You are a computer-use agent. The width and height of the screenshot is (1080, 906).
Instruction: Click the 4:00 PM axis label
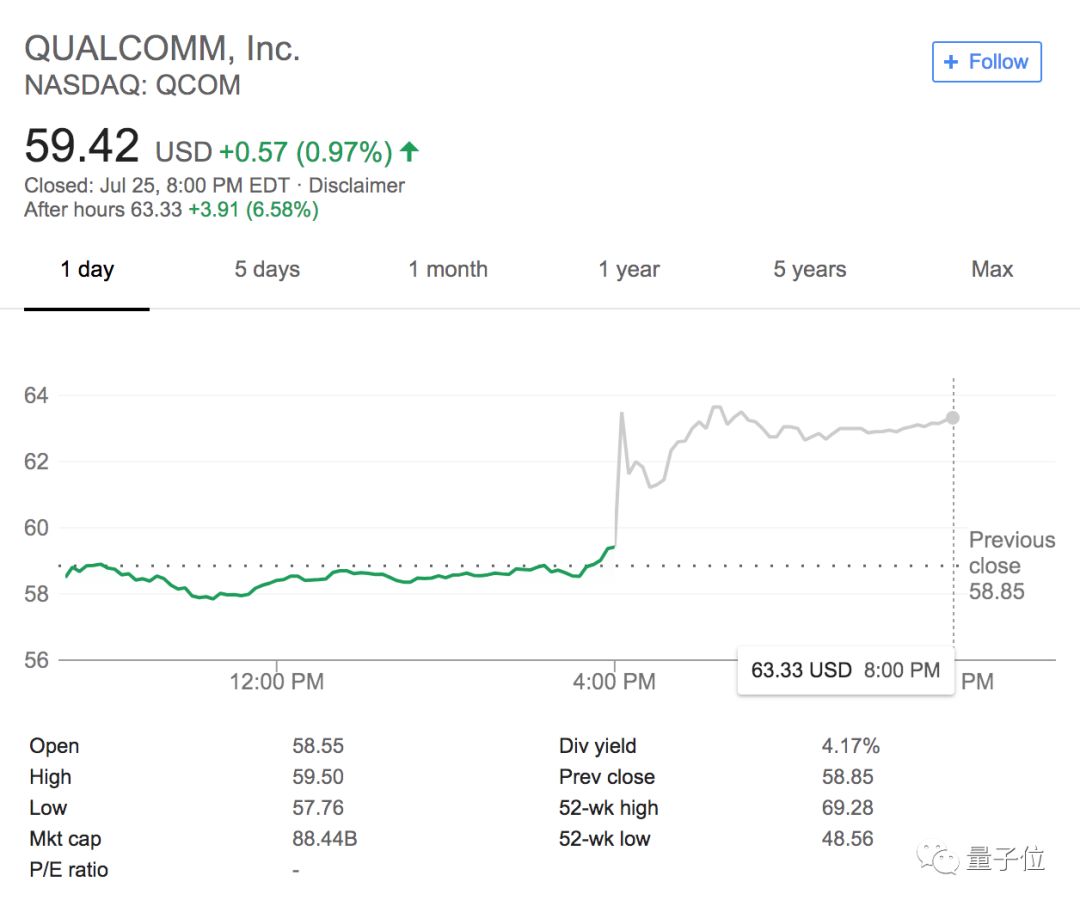614,681
